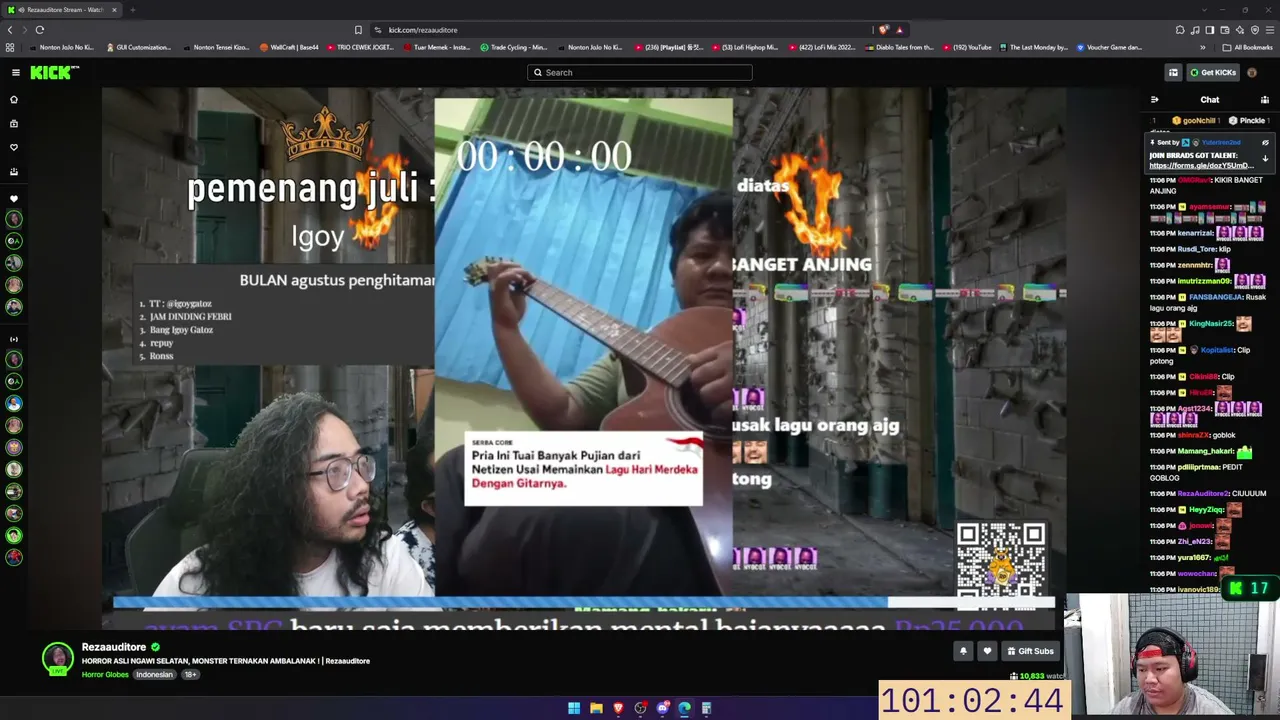Click the Gift Subs button

click(1030, 651)
